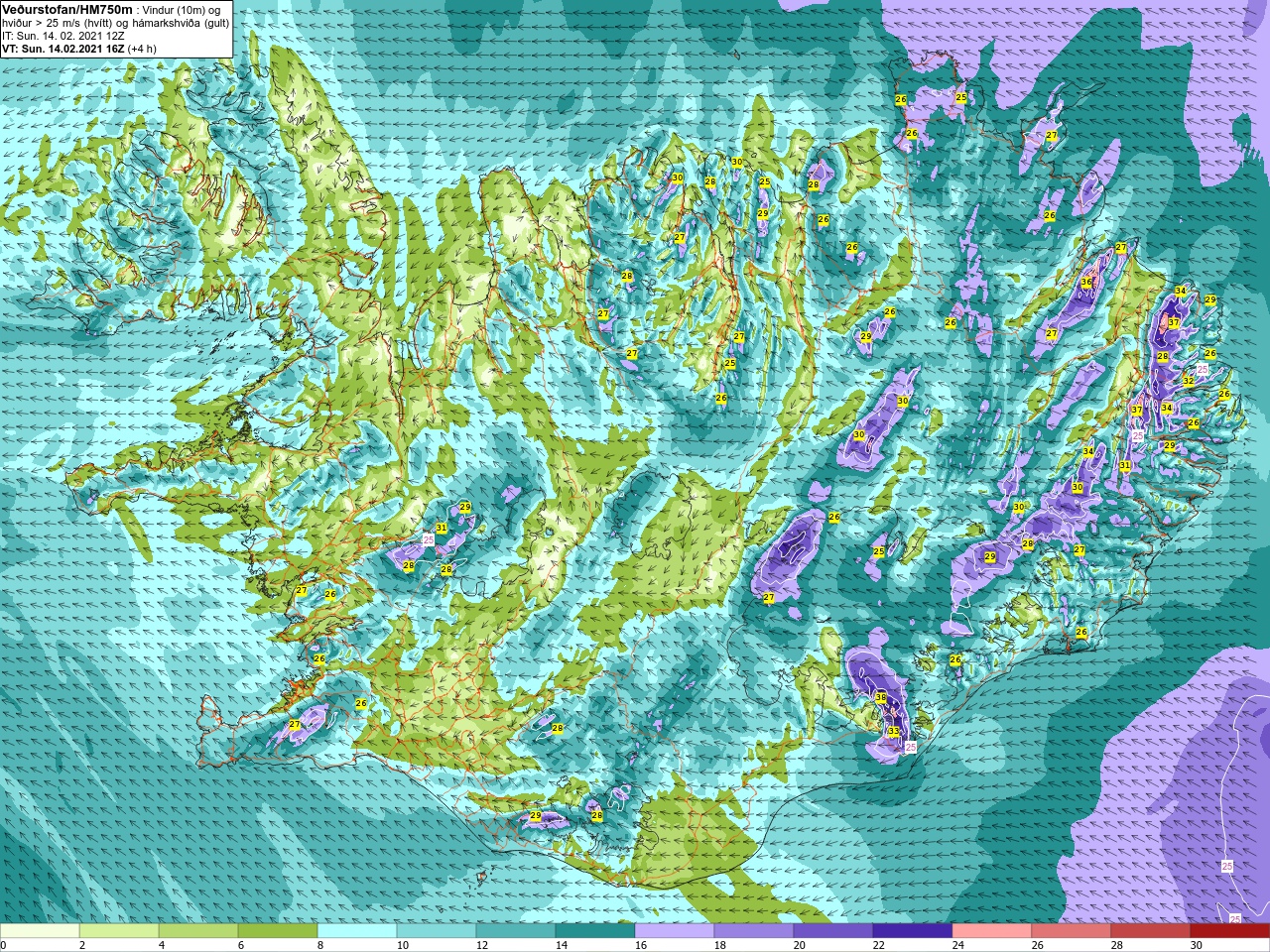Select the 14–16 m/s dark teal legend swatch
Image resolution: width=1270 pixels, height=952 pixels.
pos(595,931)
